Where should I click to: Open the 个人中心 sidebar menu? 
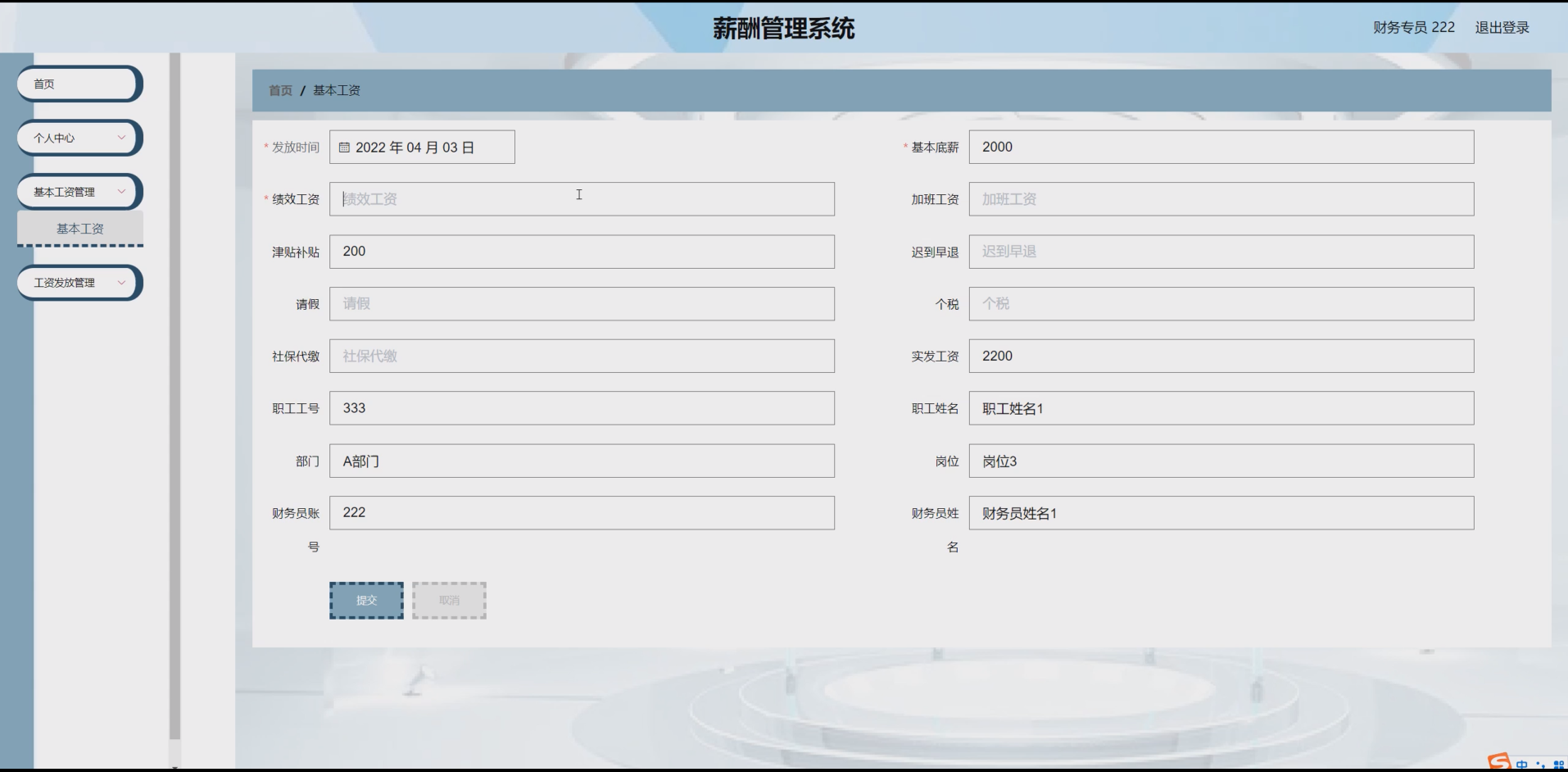79,138
